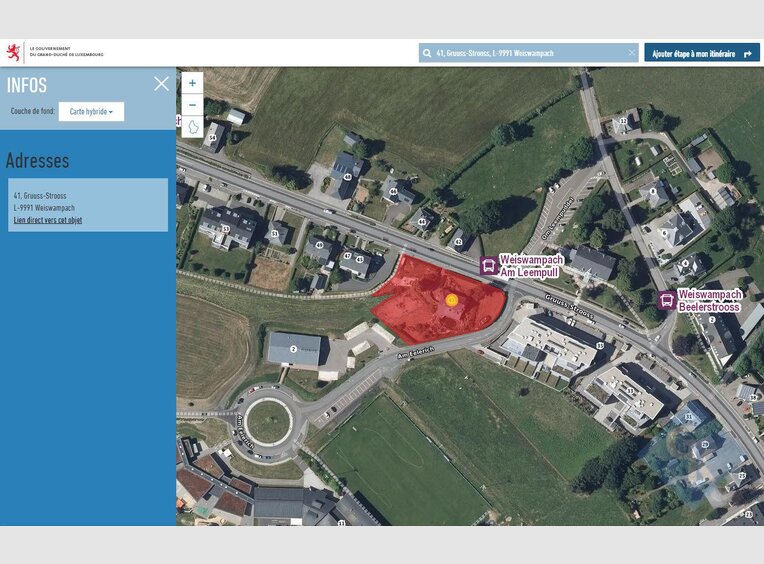Open the Carte hybride background dropdown
The height and width of the screenshot is (564, 764).
pyautogui.click(x=91, y=112)
